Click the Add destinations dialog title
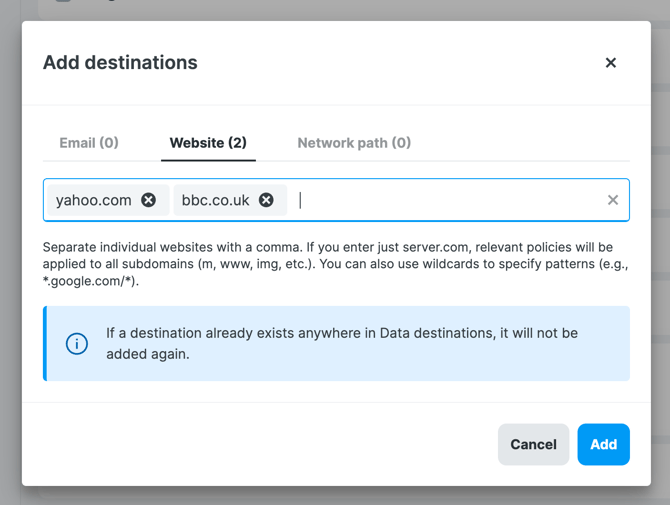 [120, 63]
